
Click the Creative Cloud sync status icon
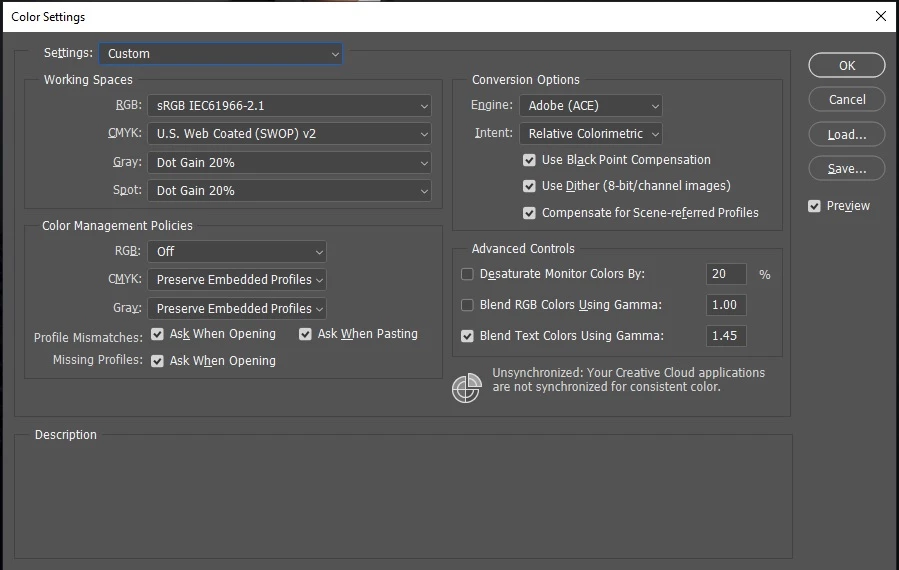[x=466, y=388]
